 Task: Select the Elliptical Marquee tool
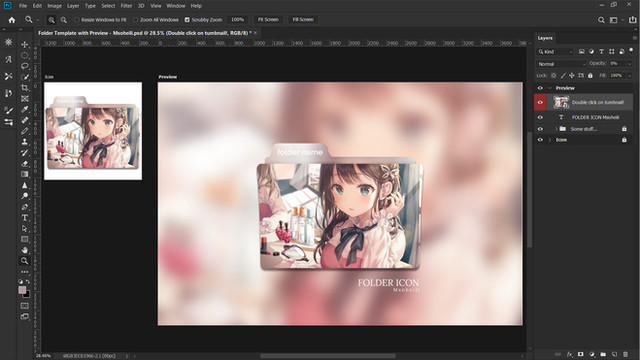pos(24,55)
